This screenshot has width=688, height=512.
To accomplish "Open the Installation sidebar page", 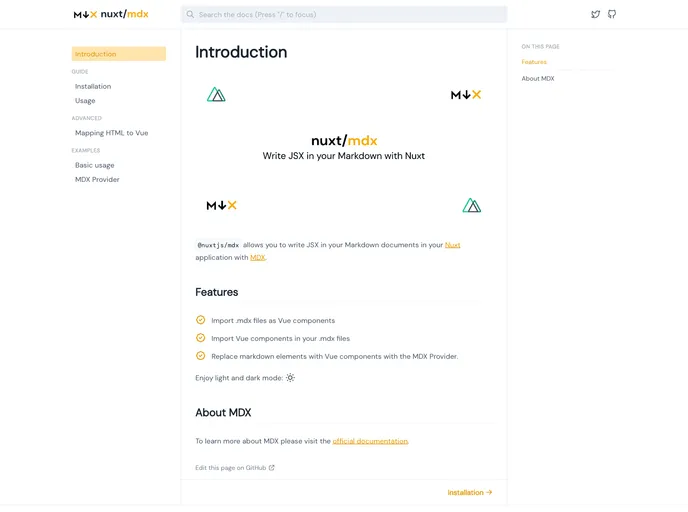I will coord(93,86).
